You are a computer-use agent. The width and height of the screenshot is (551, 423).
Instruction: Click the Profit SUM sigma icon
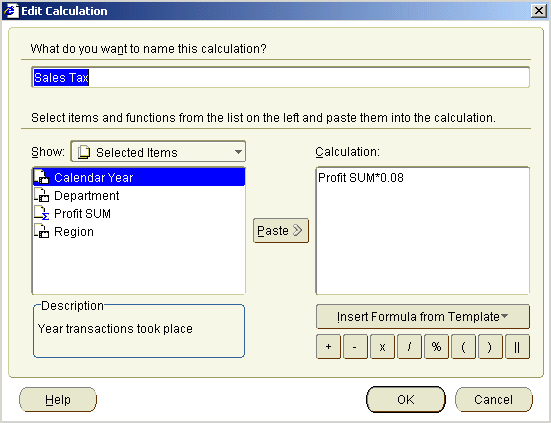pos(41,213)
